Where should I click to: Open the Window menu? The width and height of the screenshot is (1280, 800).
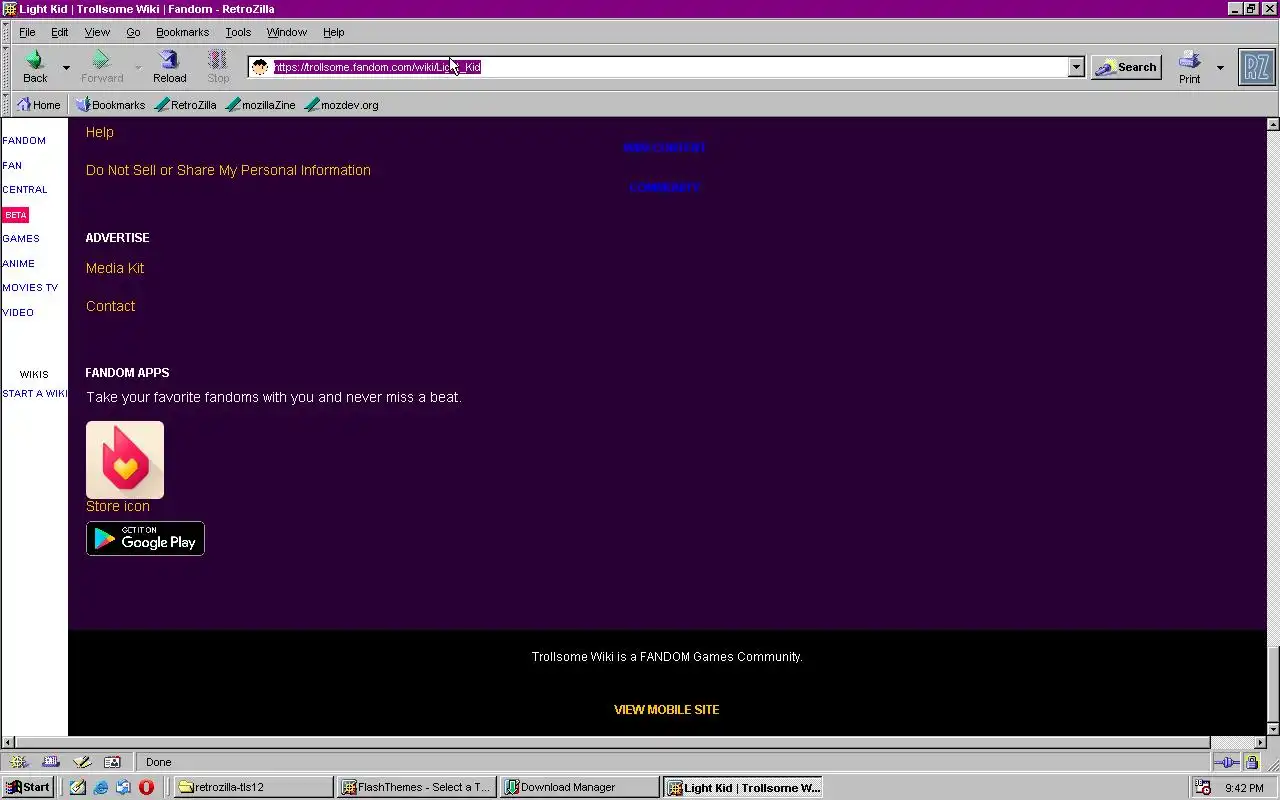click(x=287, y=32)
